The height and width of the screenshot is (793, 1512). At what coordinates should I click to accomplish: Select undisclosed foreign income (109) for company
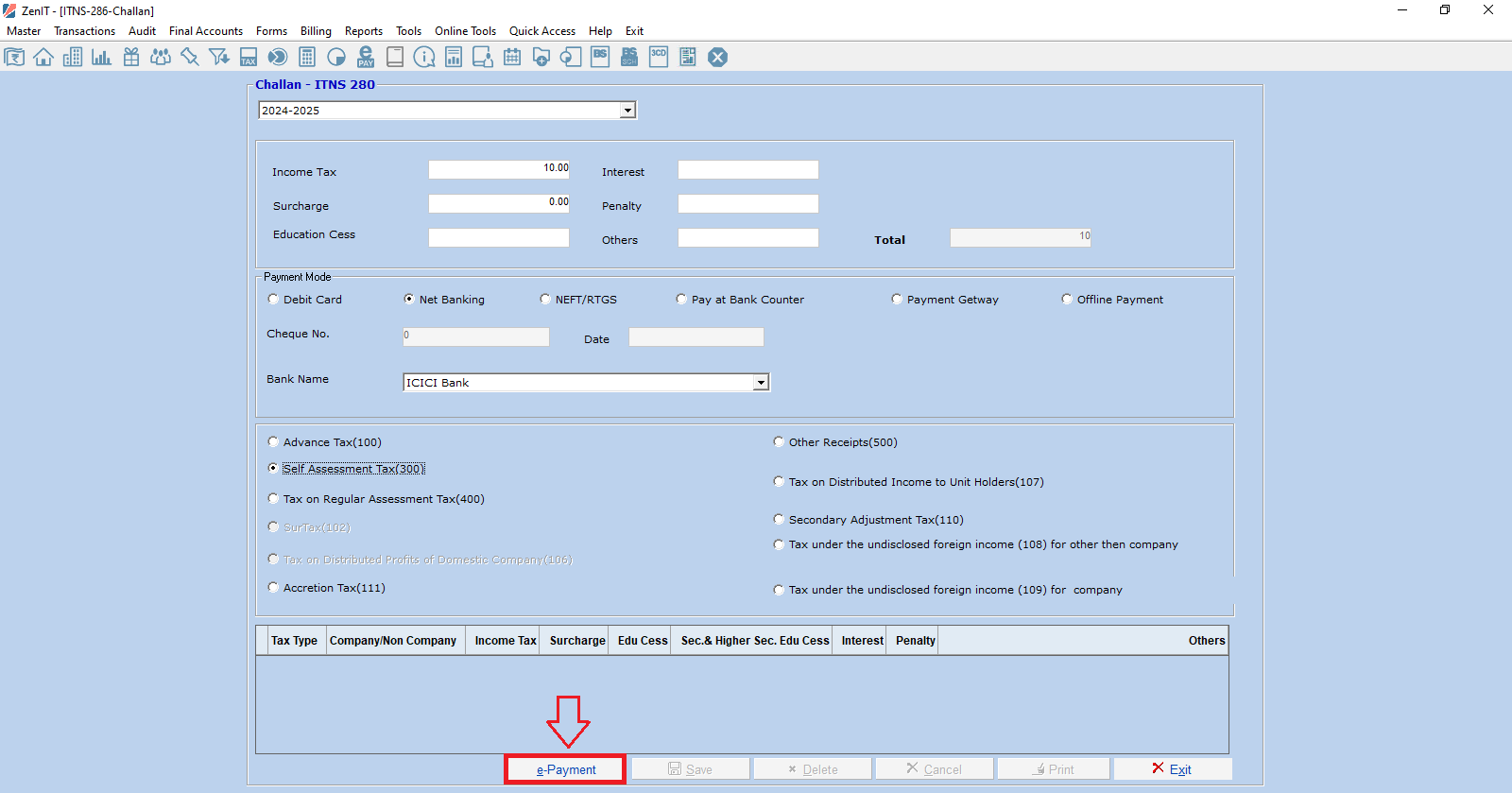[x=779, y=589]
